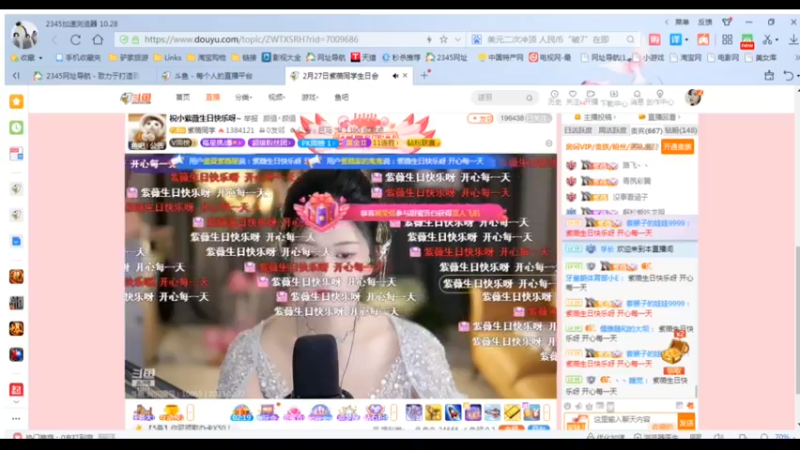Click the green clock icon in left sidebar
This screenshot has width=800, height=450.
[16, 128]
